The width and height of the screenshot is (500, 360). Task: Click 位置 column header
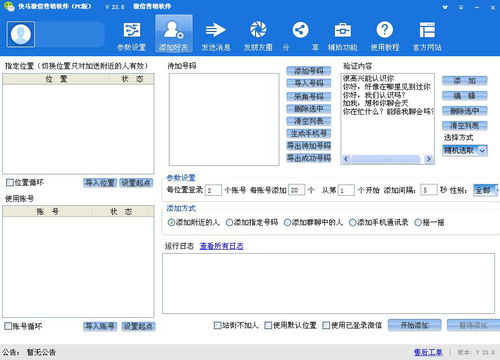click(56, 79)
